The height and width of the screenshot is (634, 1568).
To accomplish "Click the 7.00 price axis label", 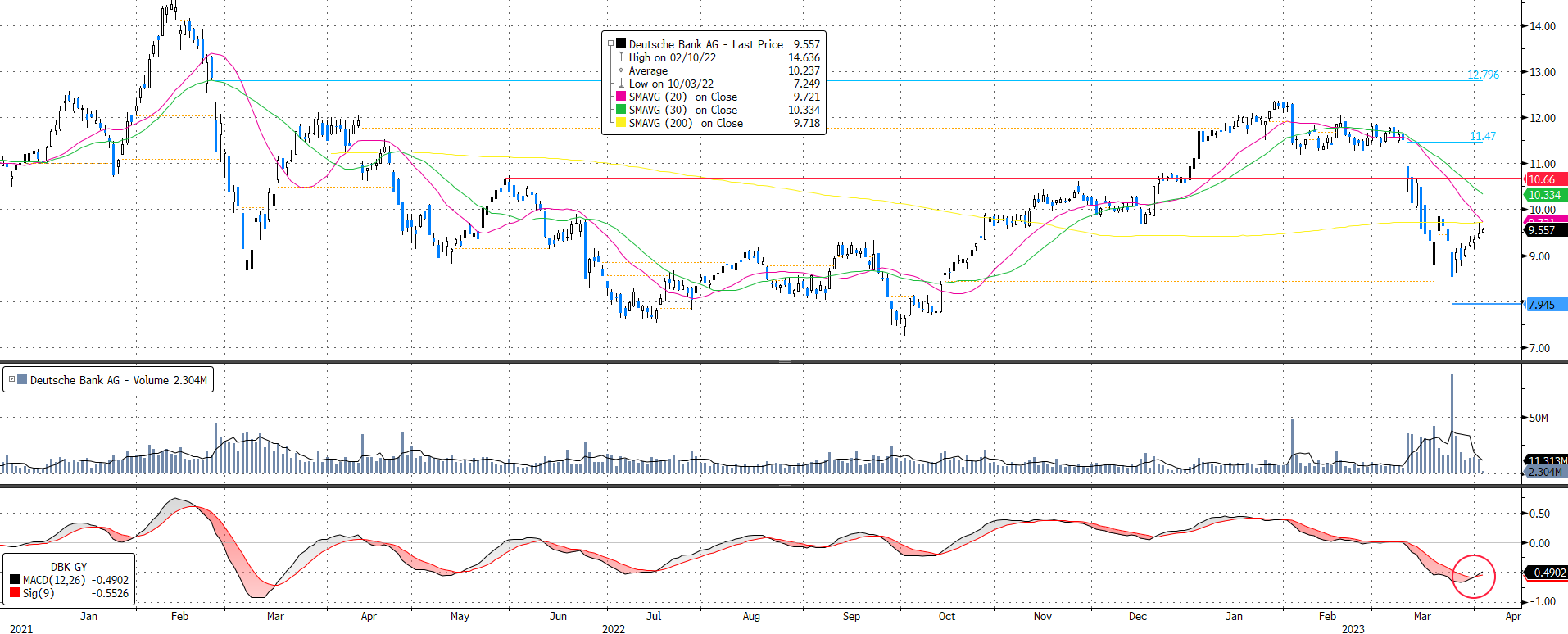I will [x=1540, y=348].
